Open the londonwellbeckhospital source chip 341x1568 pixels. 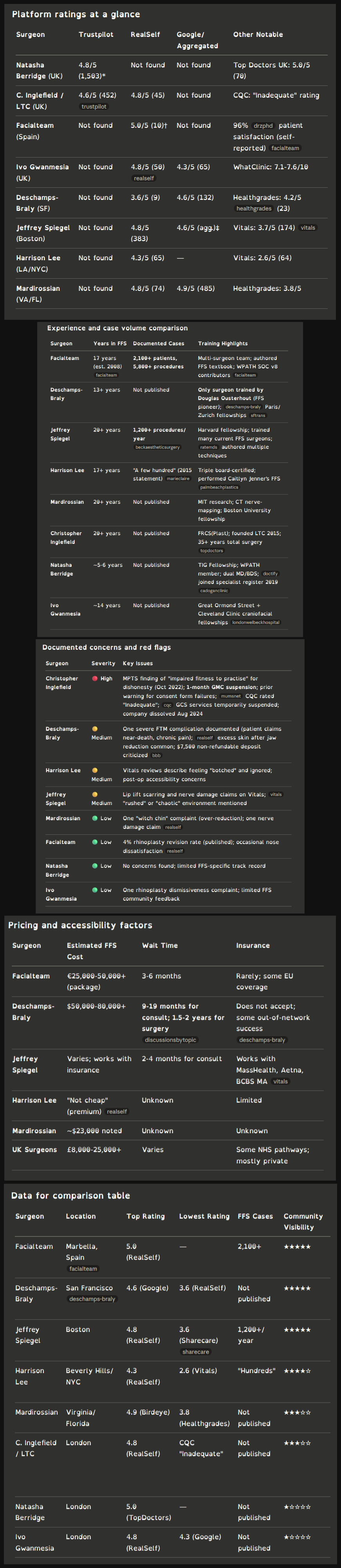255,623
